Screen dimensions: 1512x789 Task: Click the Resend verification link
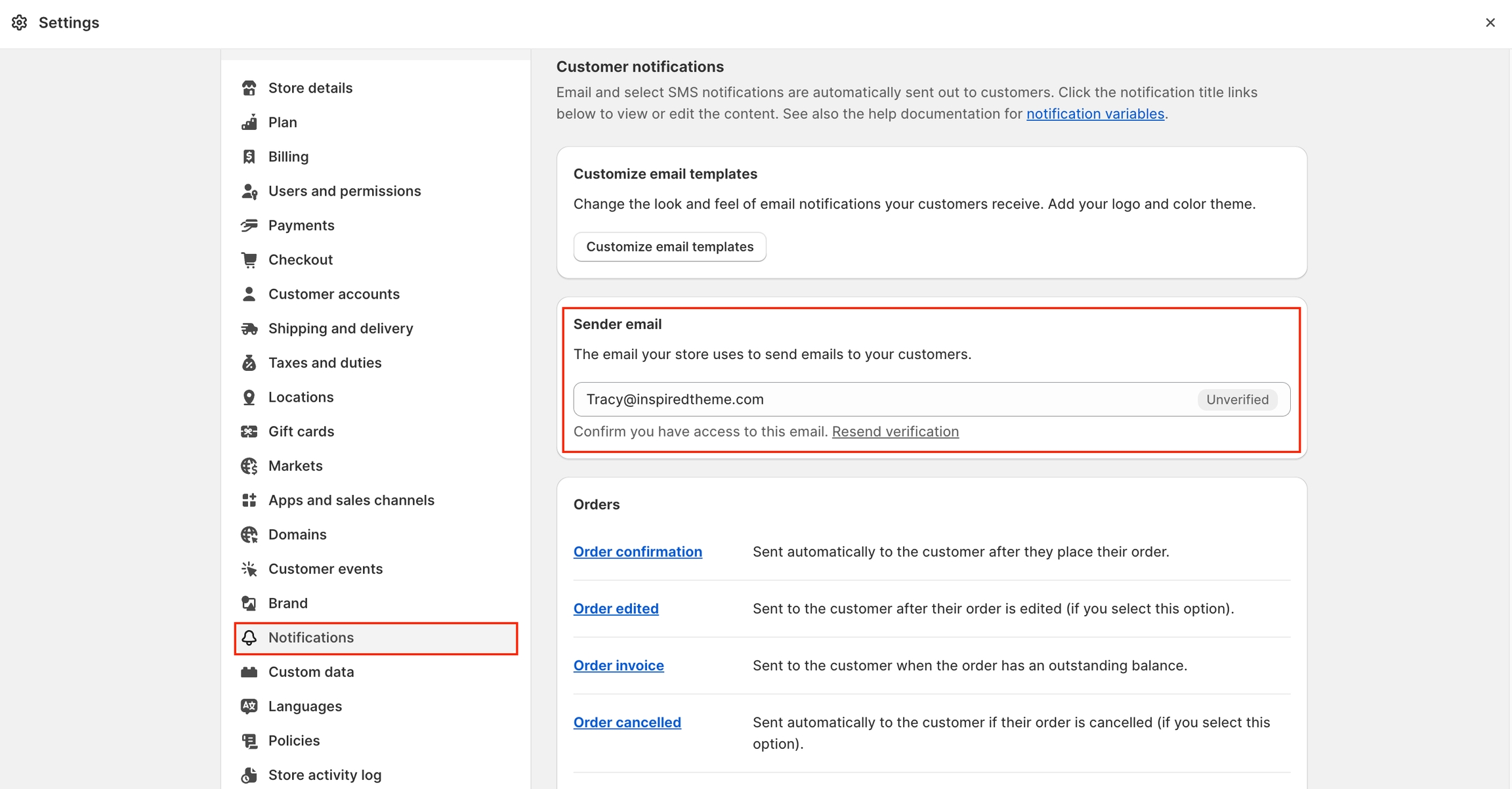coord(895,431)
